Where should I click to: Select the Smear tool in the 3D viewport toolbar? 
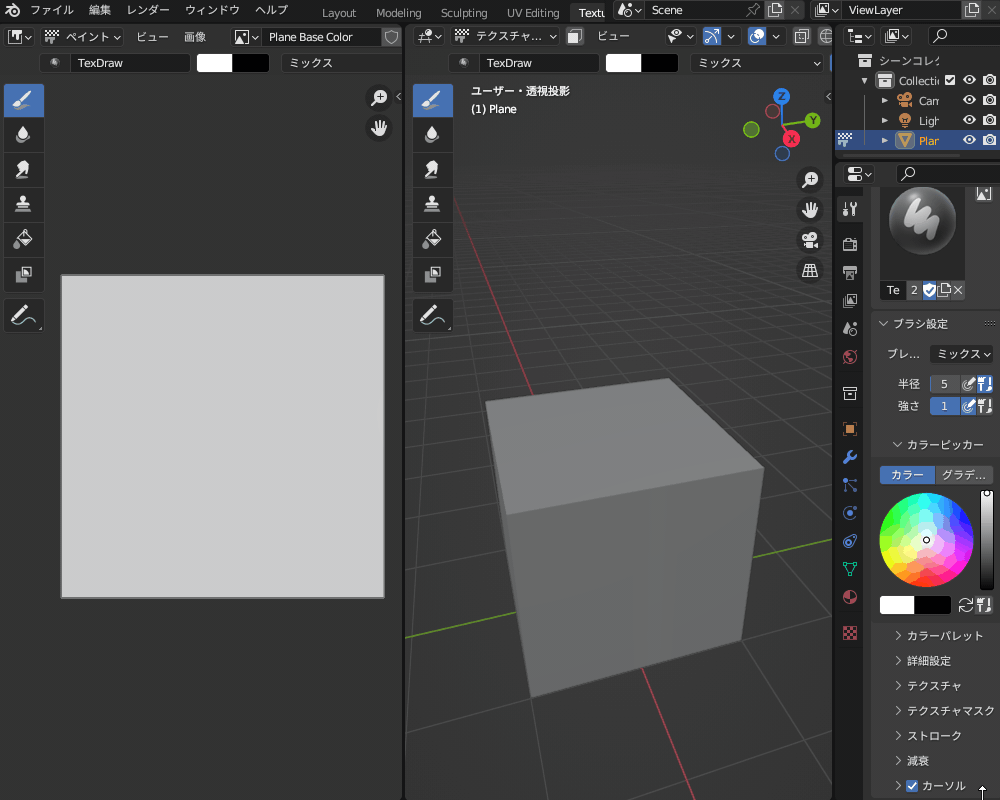(x=432, y=169)
